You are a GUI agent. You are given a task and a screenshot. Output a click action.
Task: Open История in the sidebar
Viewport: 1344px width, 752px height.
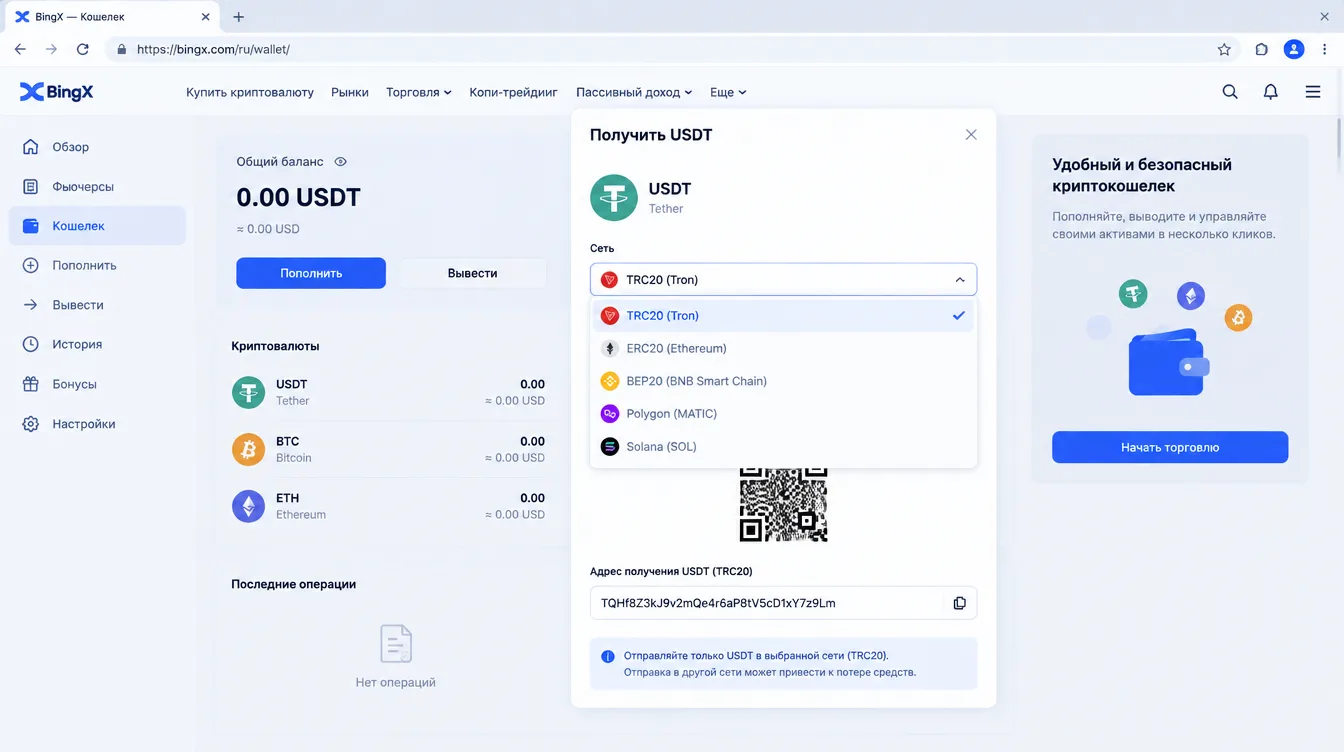97,344
